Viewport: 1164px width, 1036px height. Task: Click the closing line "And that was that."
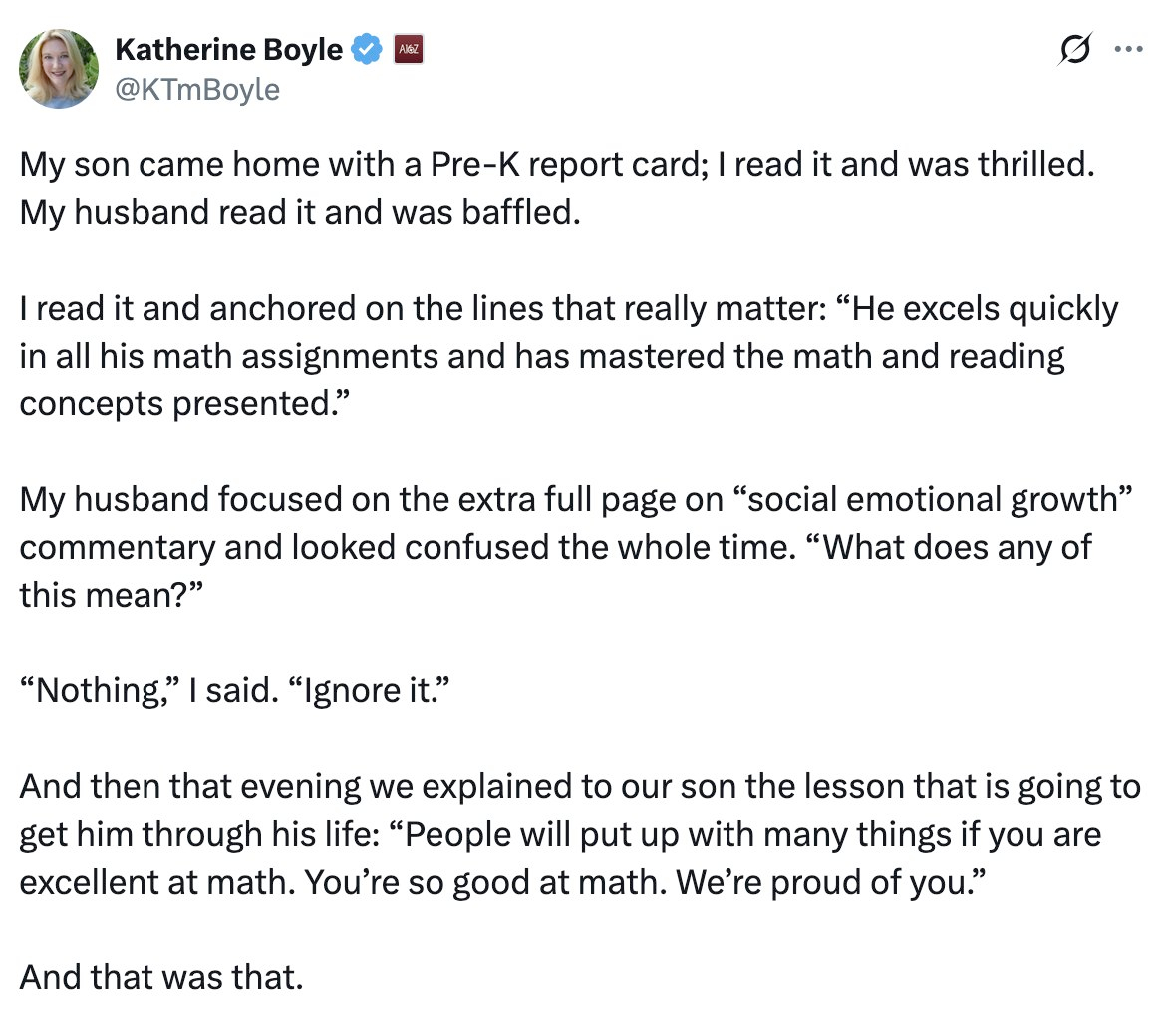coord(160,977)
